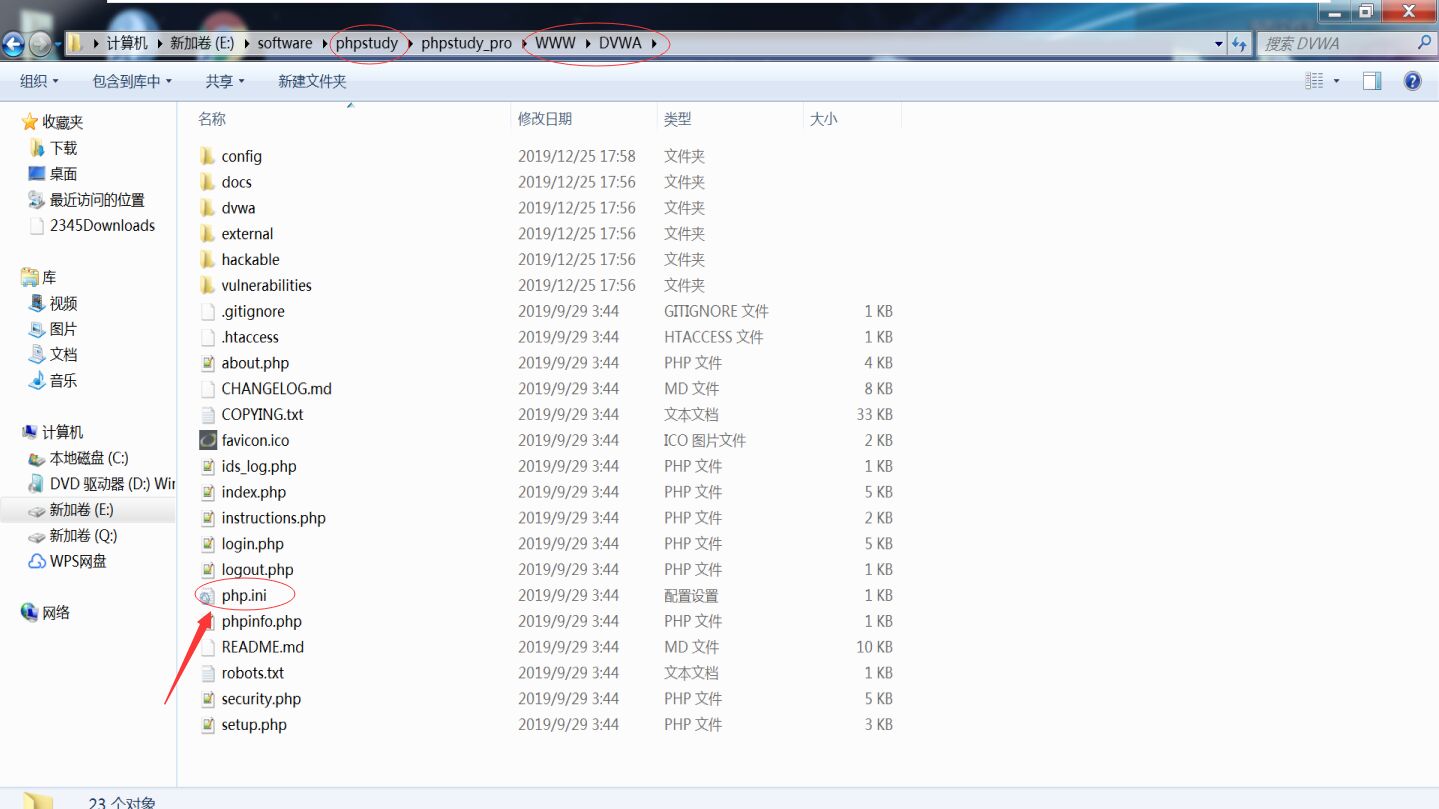This screenshot has width=1439, height=809.
Task: Click the back navigation arrow icon
Action: pyautogui.click(x=12, y=43)
